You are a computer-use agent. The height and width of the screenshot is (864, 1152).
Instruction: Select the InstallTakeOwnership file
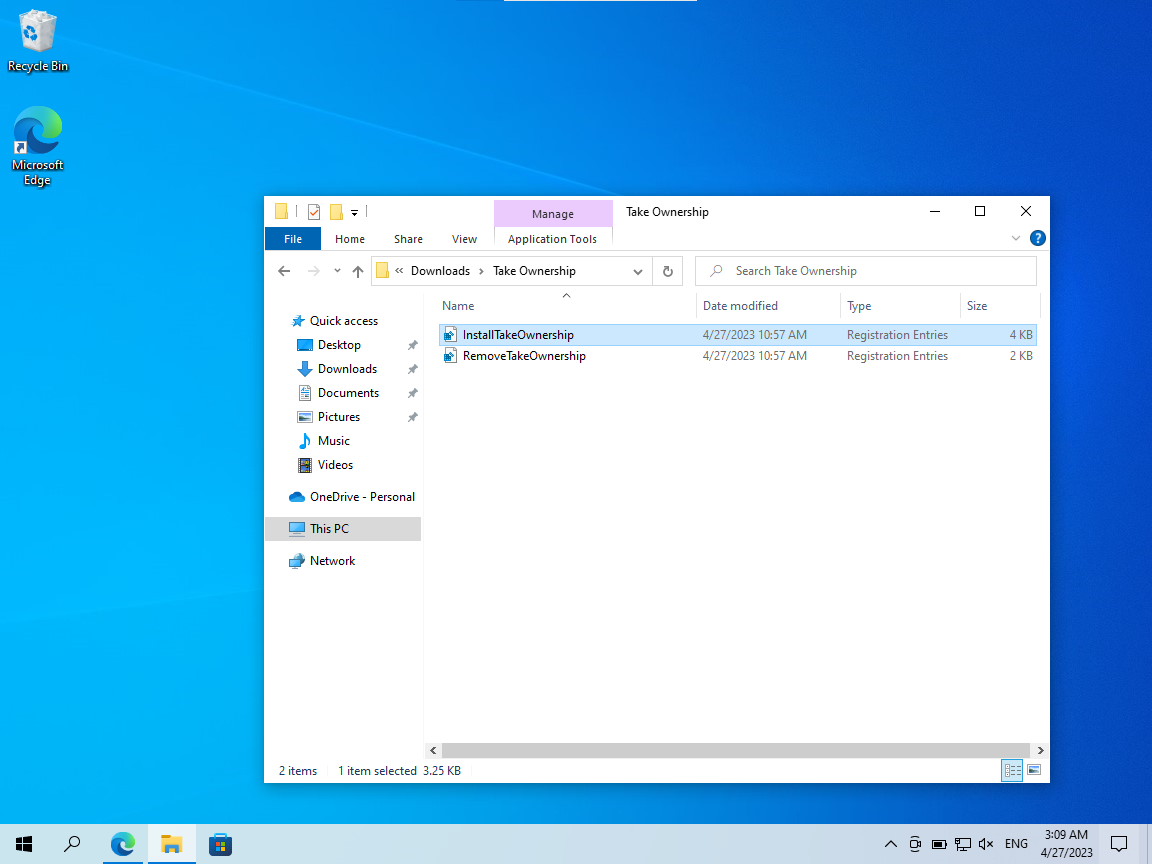(x=738, y=335)
